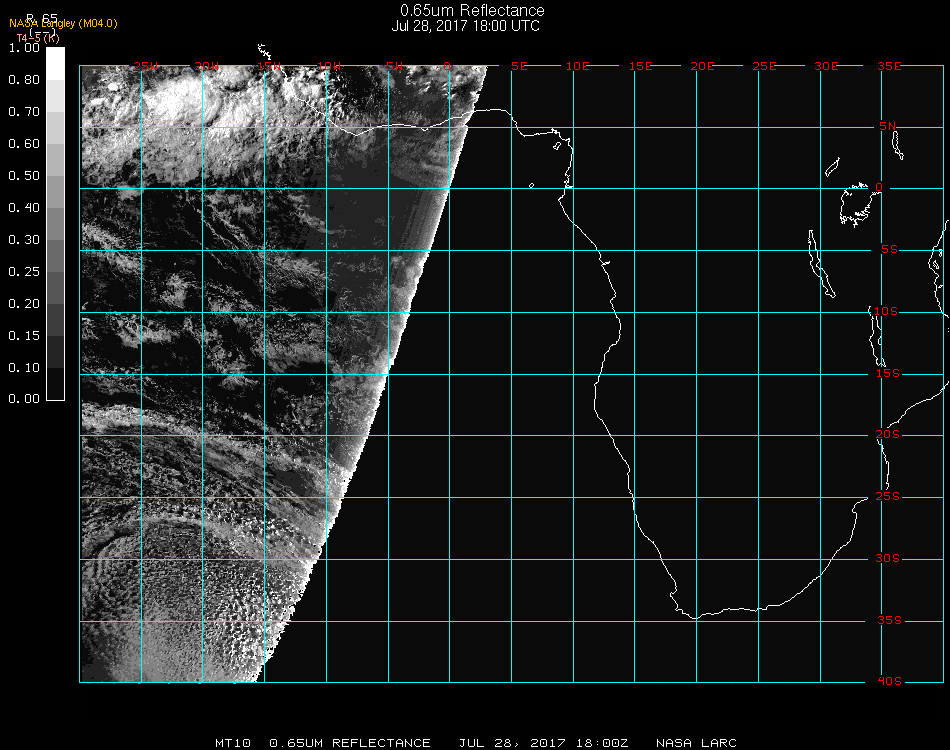The height and width of the screenshot is (750, 950).
Task: Click the mid-gray colorbar segment beside 0.40
Action: tap(55, 224)
